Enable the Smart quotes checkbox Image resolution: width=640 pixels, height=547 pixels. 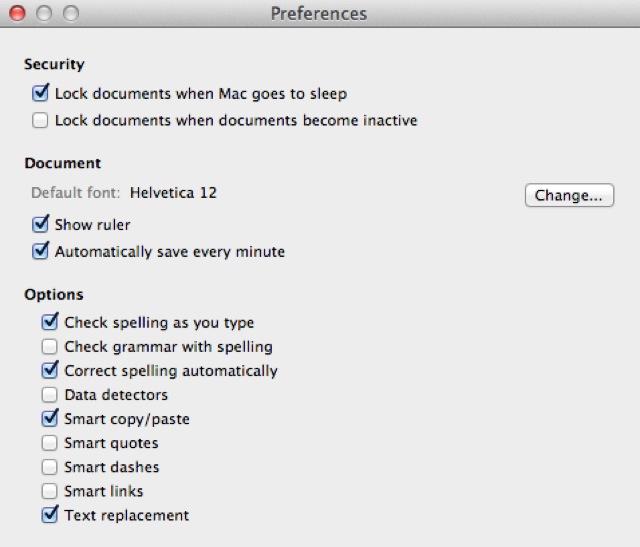[x=50, y=443]
